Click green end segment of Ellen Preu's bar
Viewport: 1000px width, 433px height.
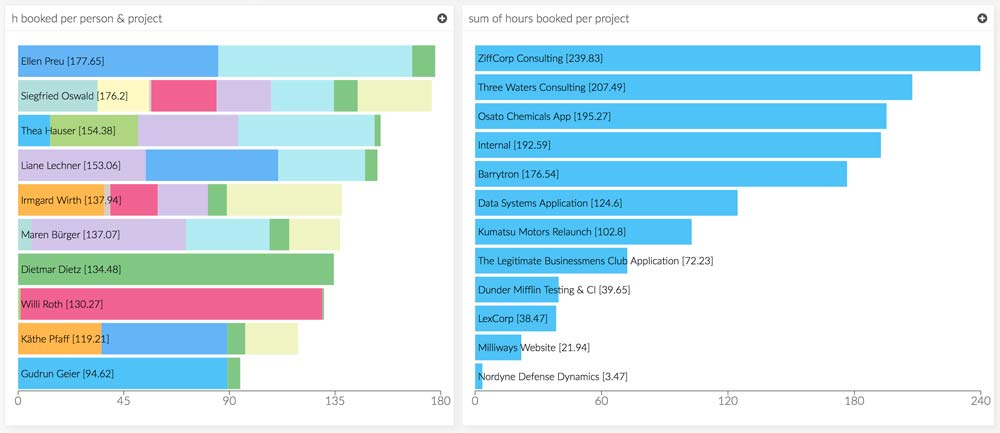click(423, 61)
